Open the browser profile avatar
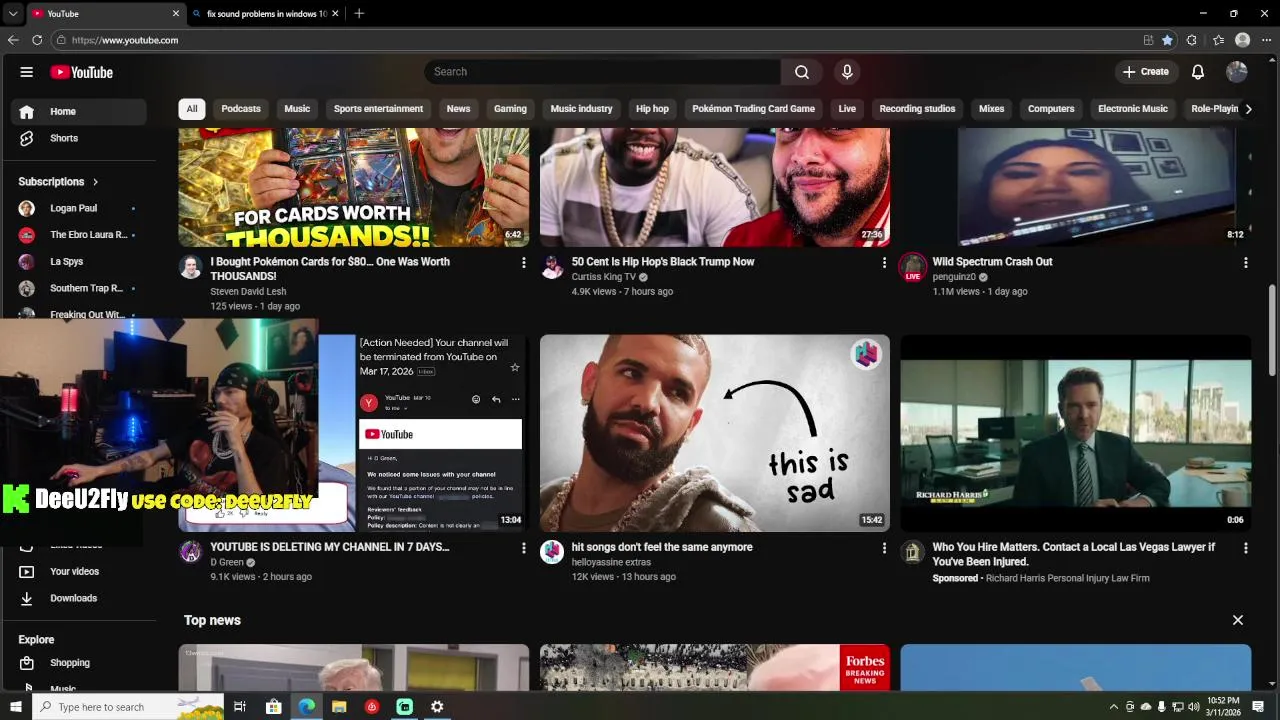 pos(1242,40)
